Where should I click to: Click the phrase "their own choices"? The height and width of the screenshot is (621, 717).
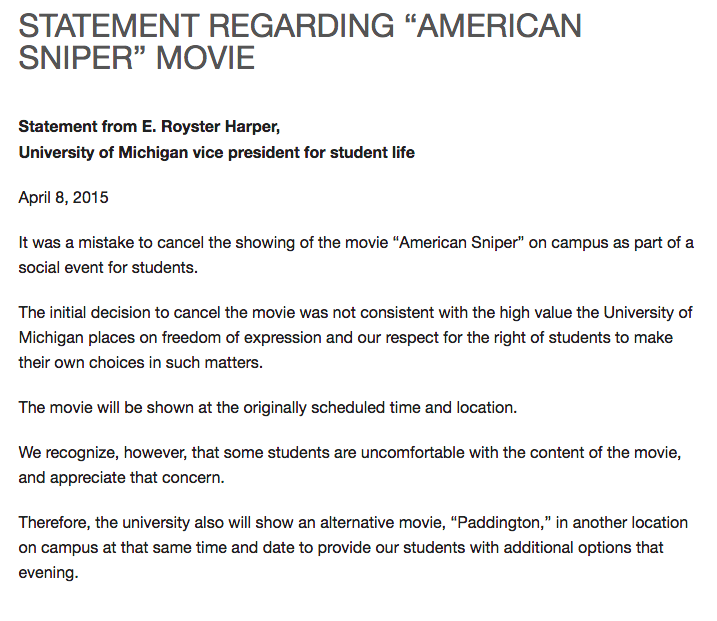[80, 362]
